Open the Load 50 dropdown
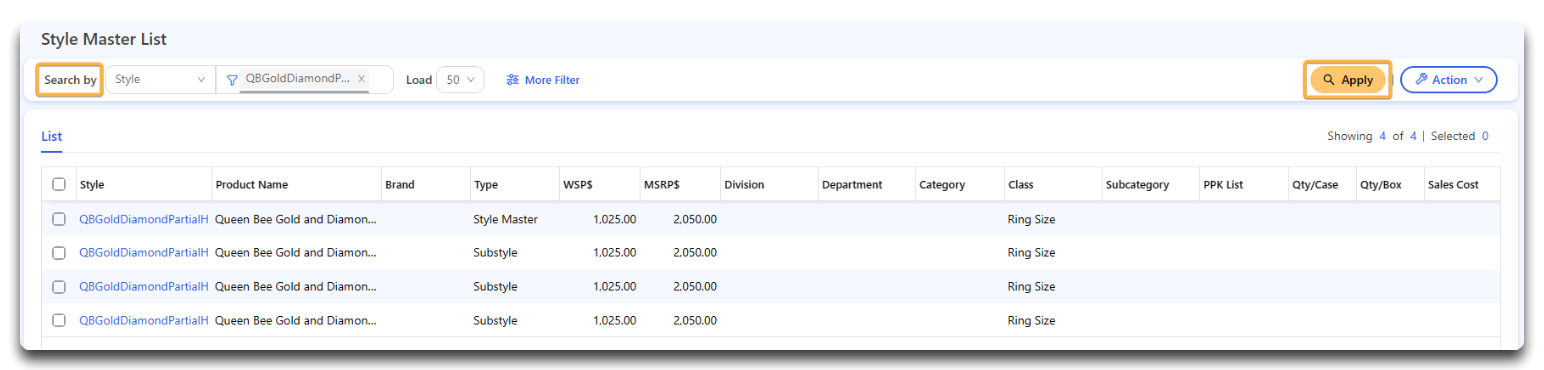The width and height of the screenshot is (1544, 370). [460, 80]
